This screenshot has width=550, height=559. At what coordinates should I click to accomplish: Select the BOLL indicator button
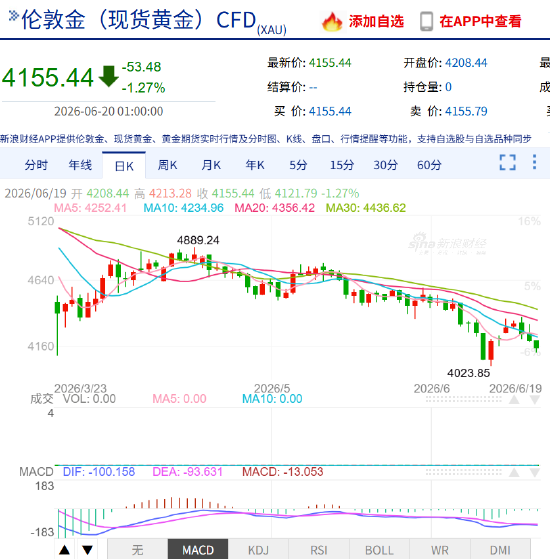coord(379,550)
